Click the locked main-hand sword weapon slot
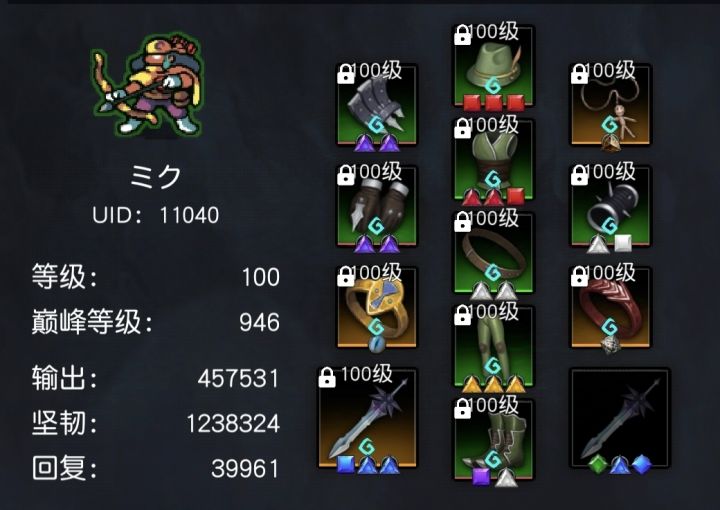Image resolution: width=720 pixels, height=510 pixels. pyautogui.click(x=367, y=418)
